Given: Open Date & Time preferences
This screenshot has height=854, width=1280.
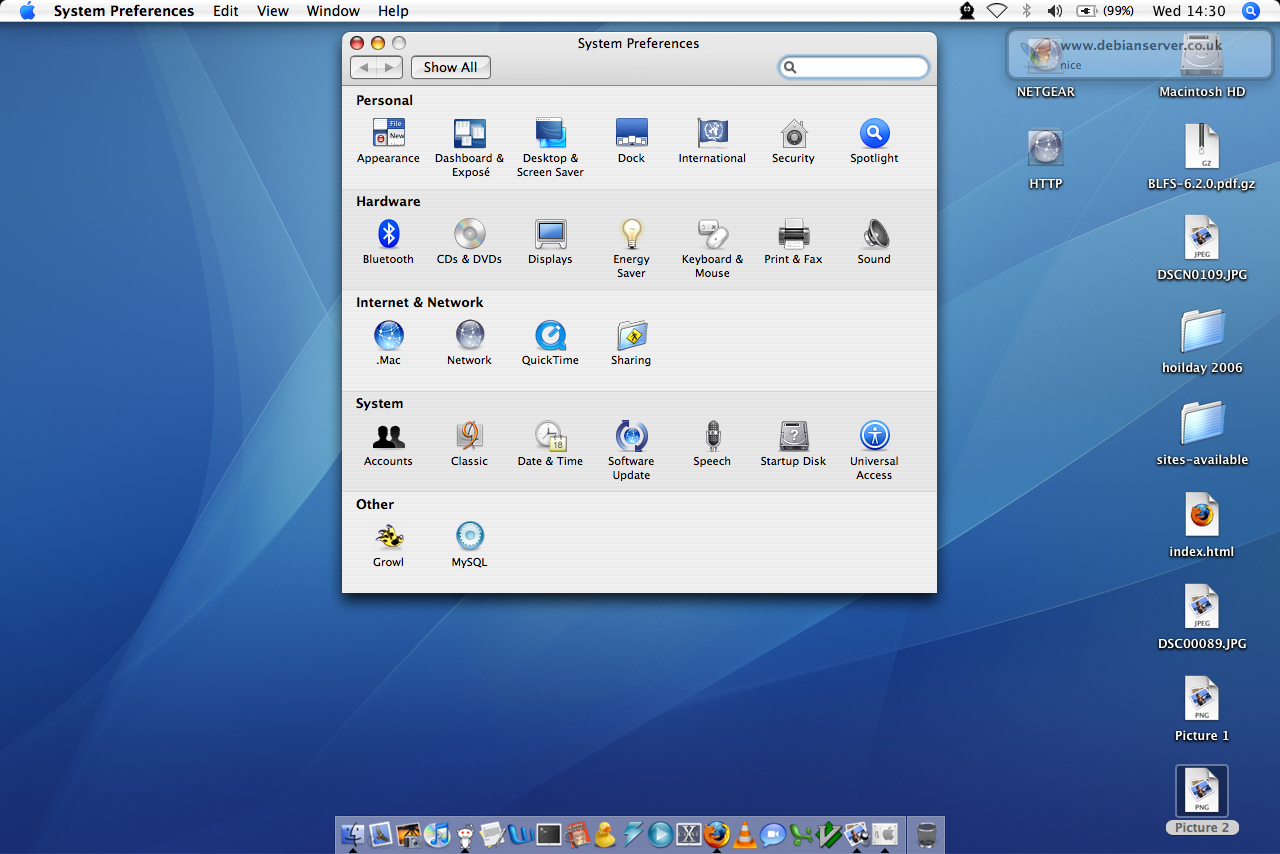Looking at the screenshot, I should tap(550, 437).
